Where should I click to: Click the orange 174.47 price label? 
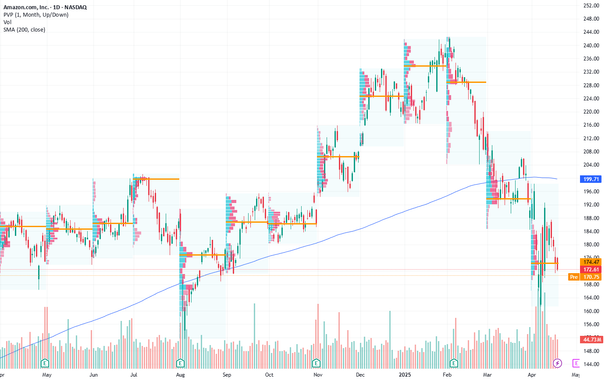(x=591, y=262)
